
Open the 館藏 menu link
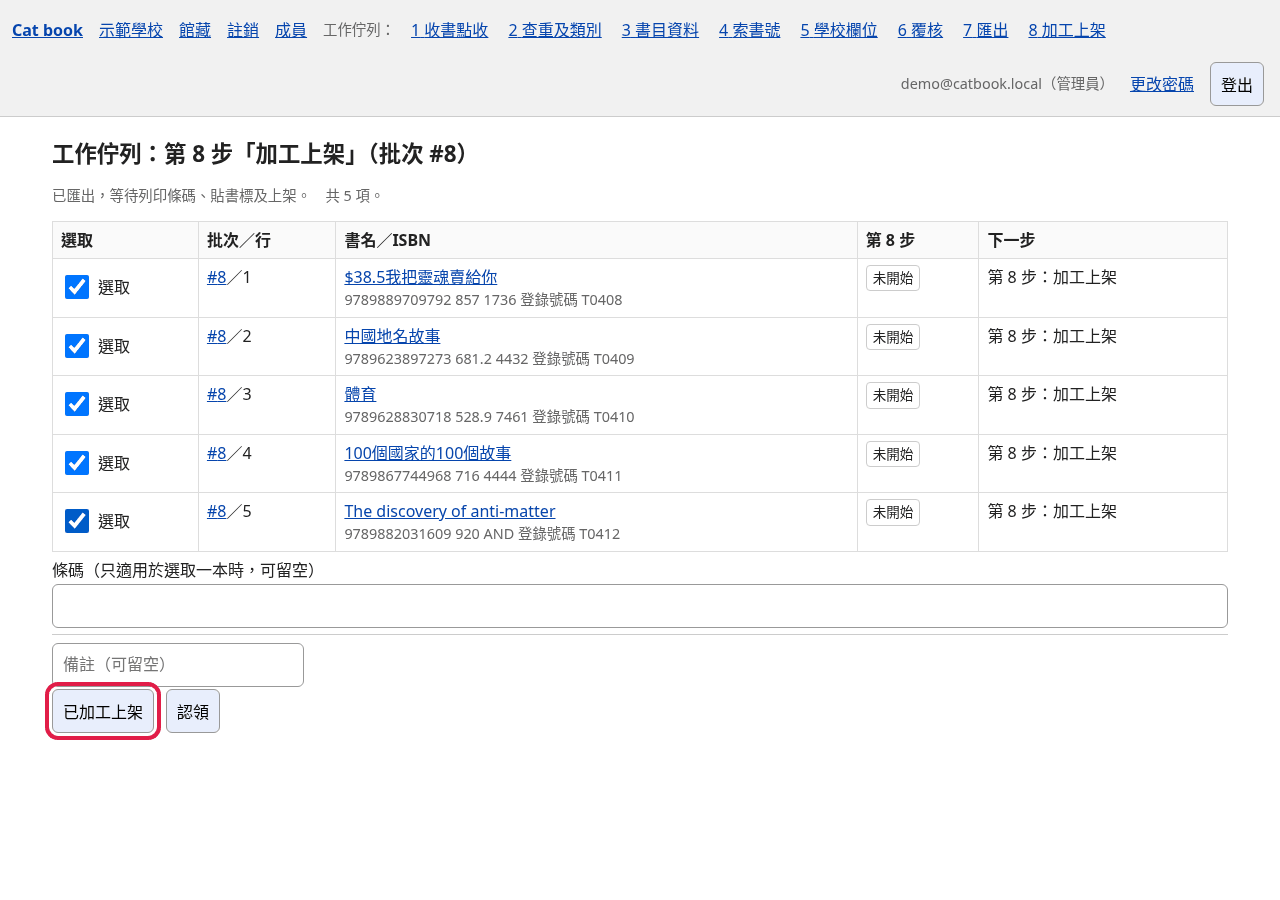[195, 30]
